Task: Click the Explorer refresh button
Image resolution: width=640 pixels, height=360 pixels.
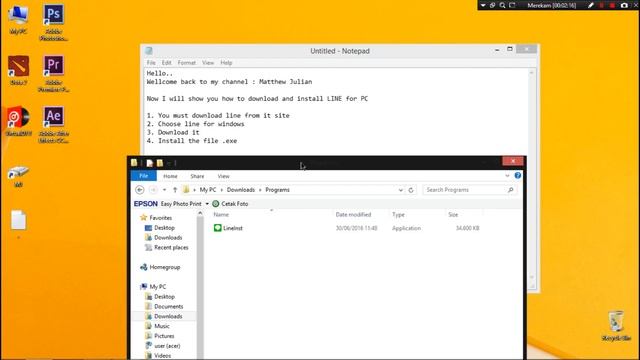Action: 411,190
